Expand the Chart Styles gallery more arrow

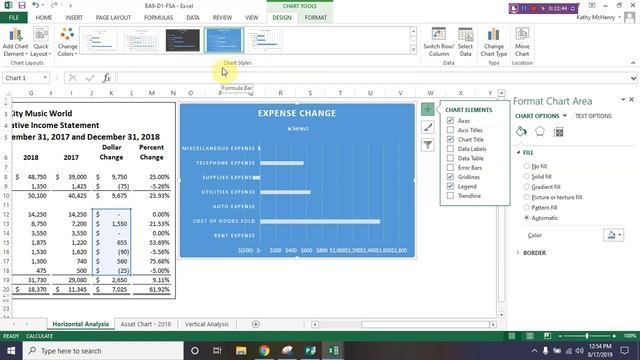(413, 50)
